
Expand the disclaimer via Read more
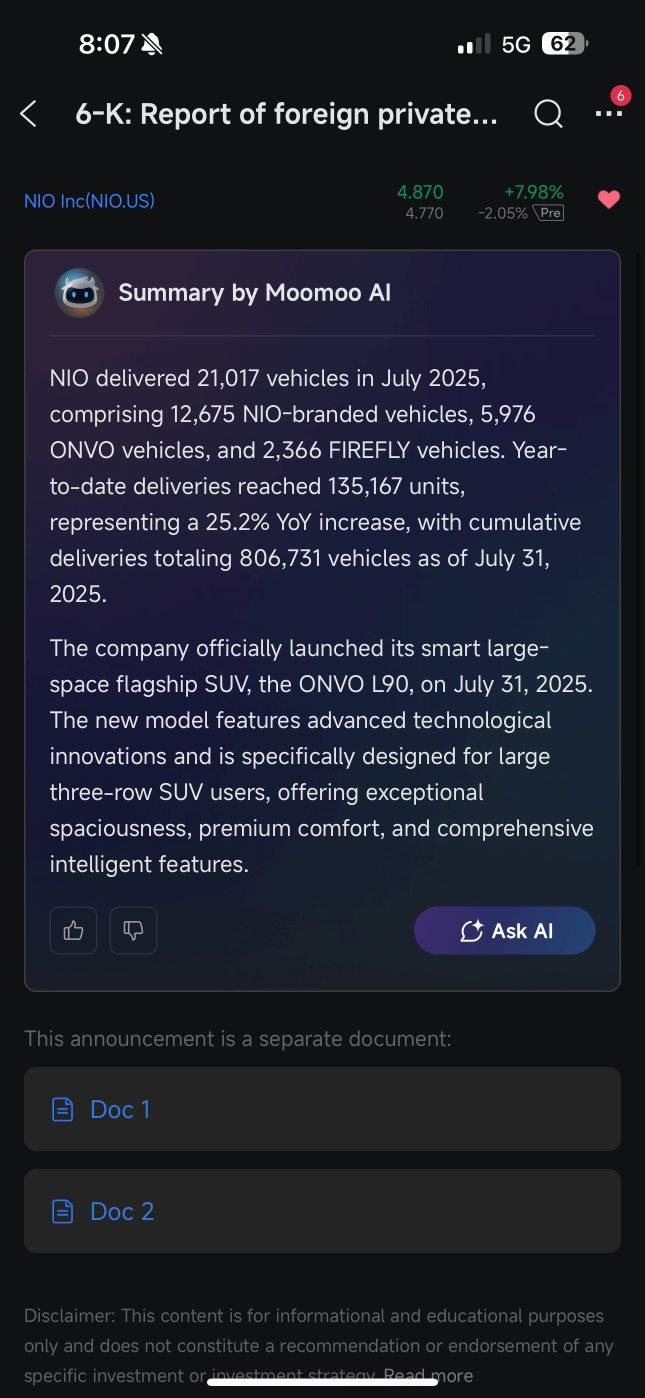pos(428,1376)
